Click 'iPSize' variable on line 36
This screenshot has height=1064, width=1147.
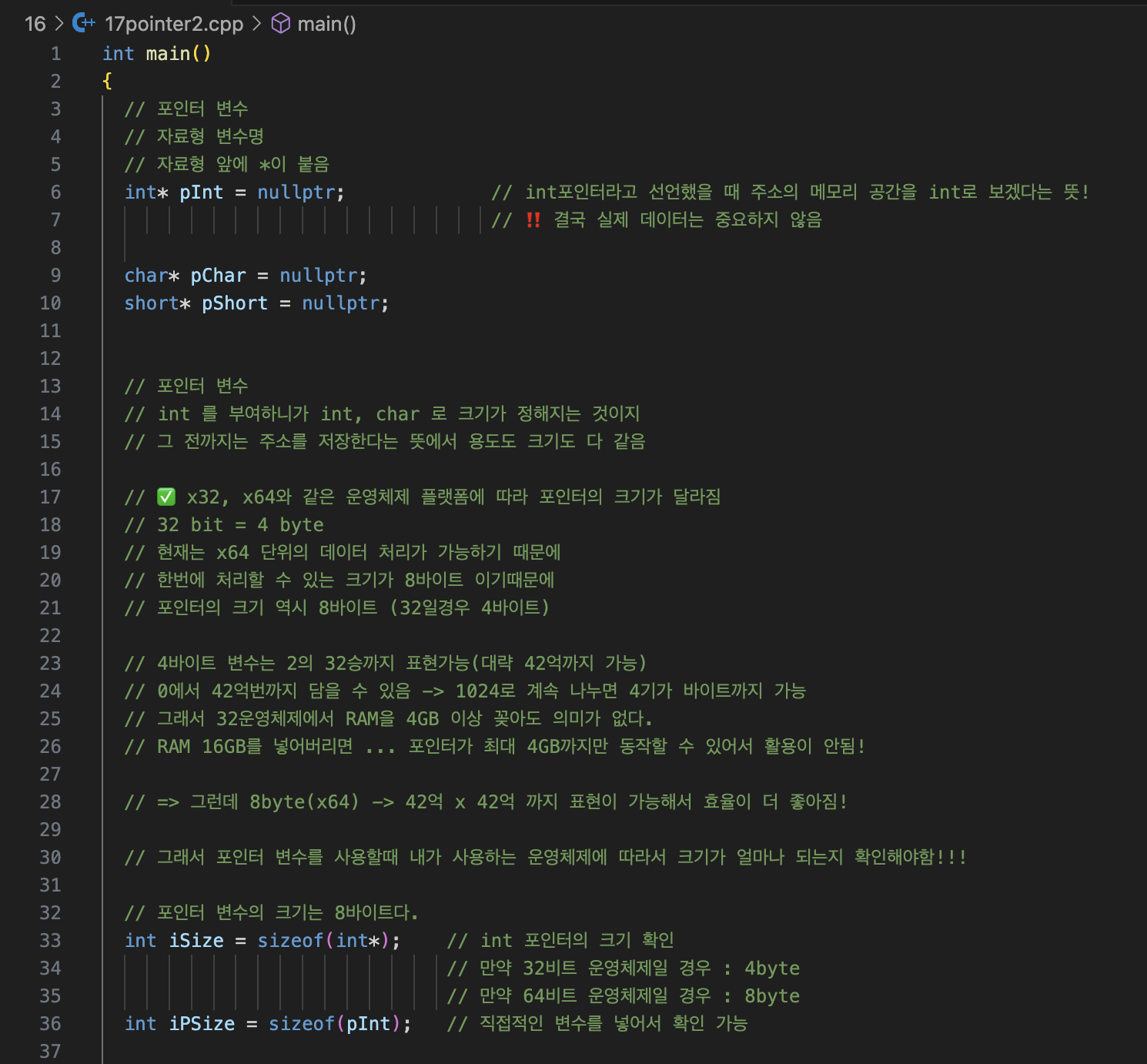tap(202, 1023)
